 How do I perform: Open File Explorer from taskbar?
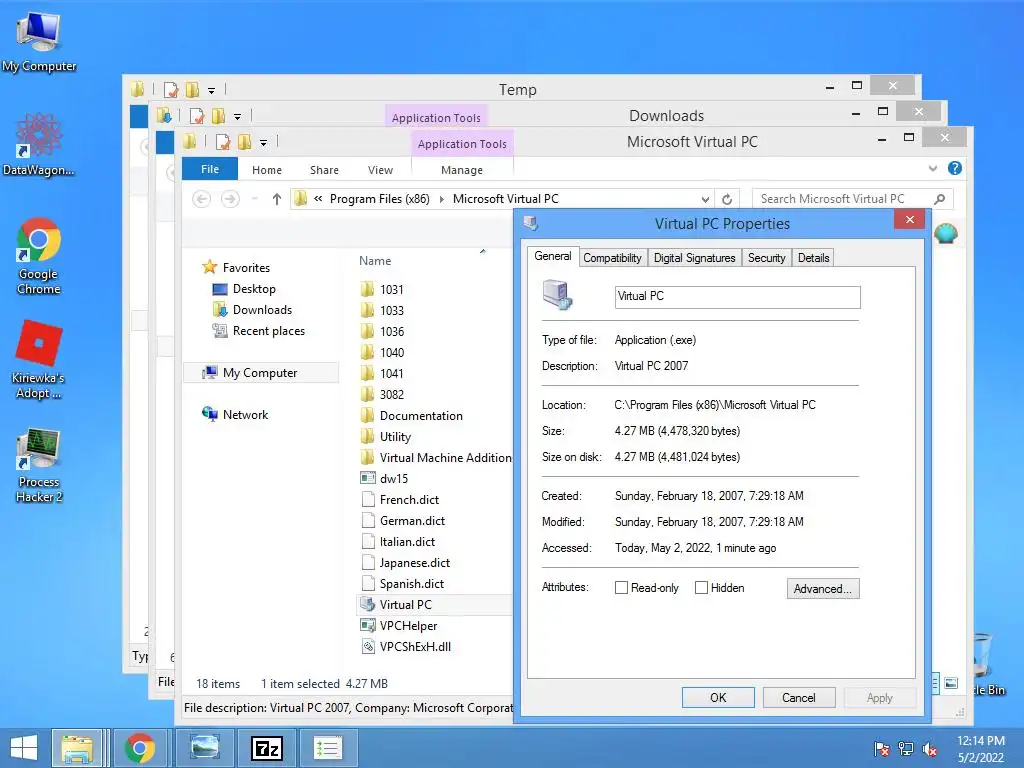(77, 748)
